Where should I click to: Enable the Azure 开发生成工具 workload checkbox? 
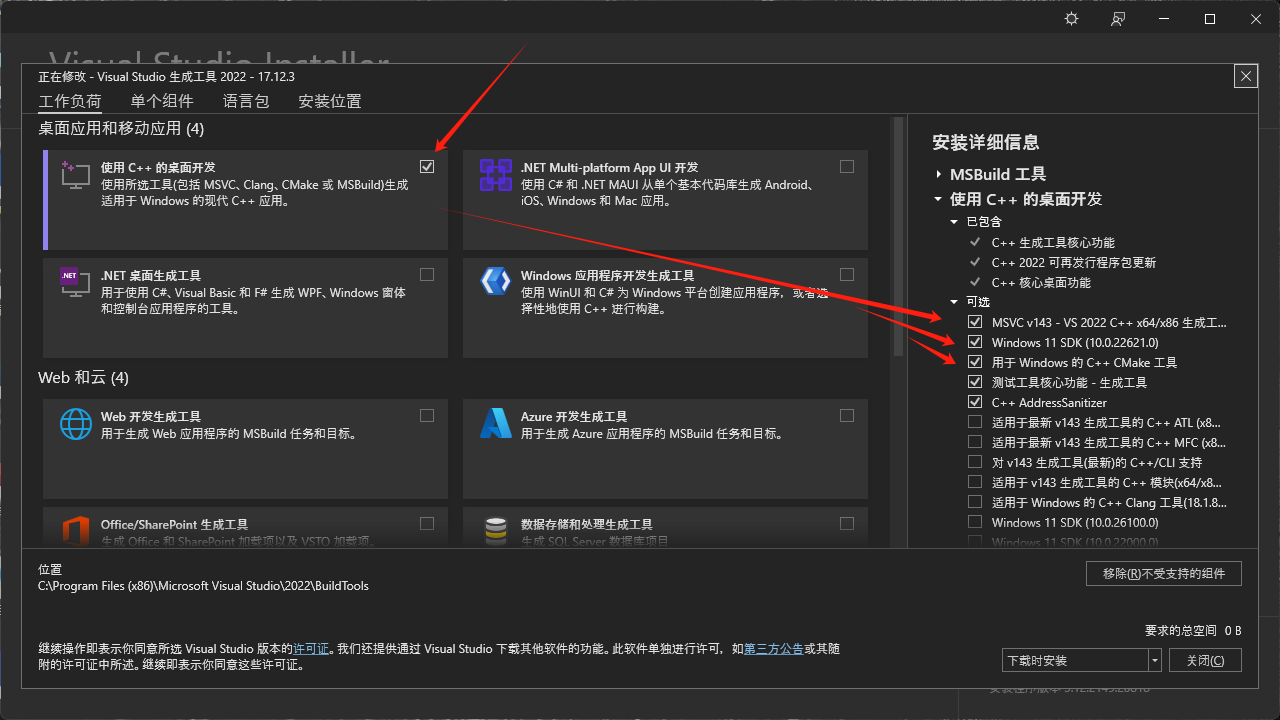tap(847, 416)
